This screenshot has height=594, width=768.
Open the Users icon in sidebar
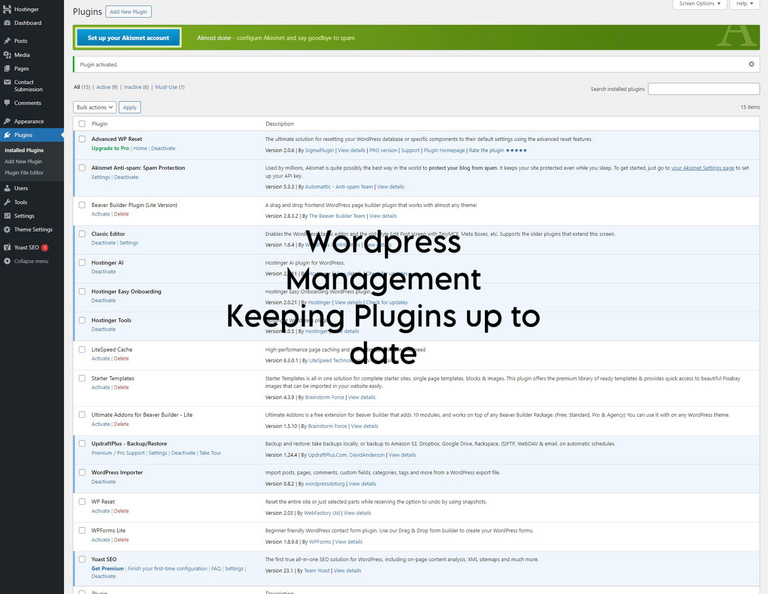pos(7,188)
